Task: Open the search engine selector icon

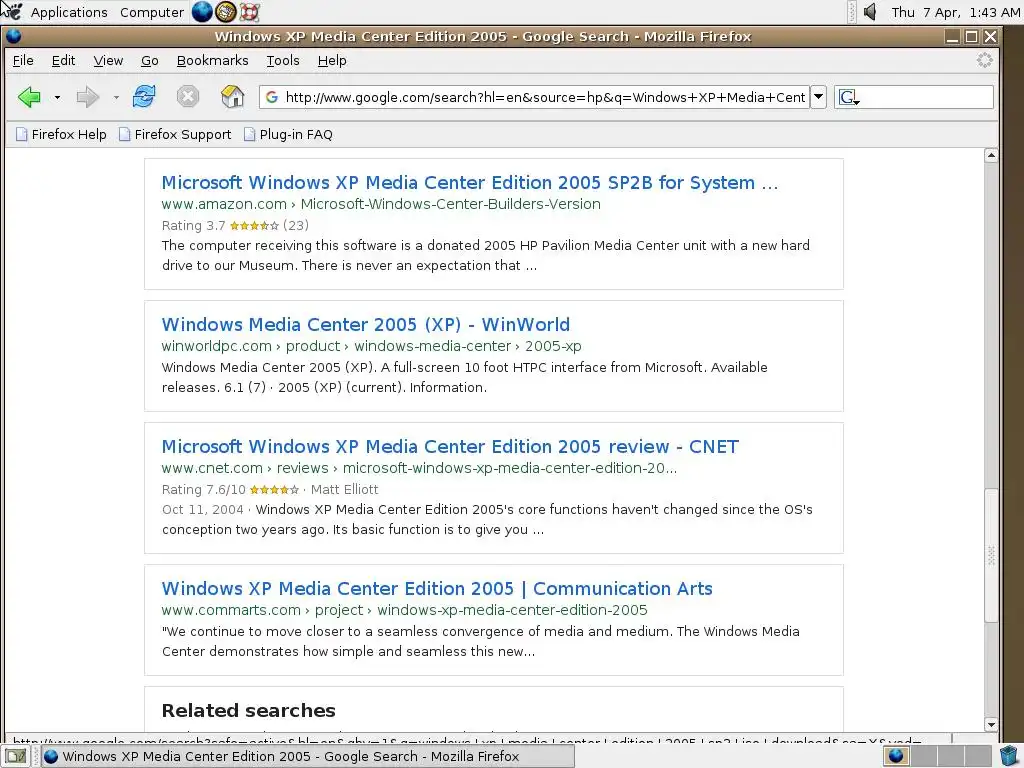Action: [x=848, y=97]
